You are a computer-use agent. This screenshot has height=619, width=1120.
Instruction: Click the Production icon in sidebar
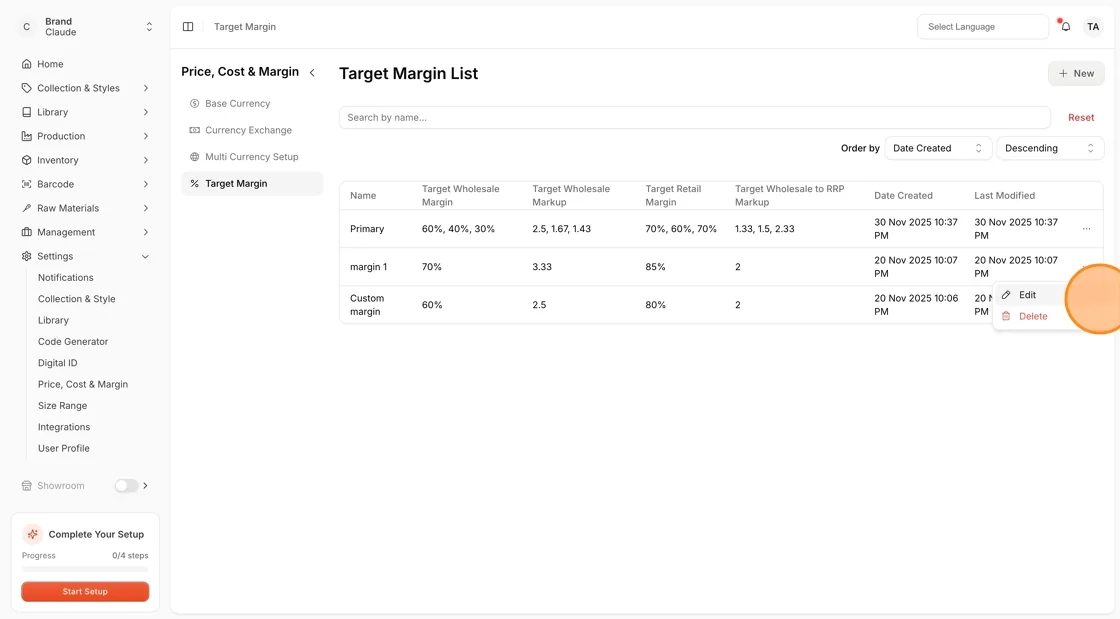[26, 136]
